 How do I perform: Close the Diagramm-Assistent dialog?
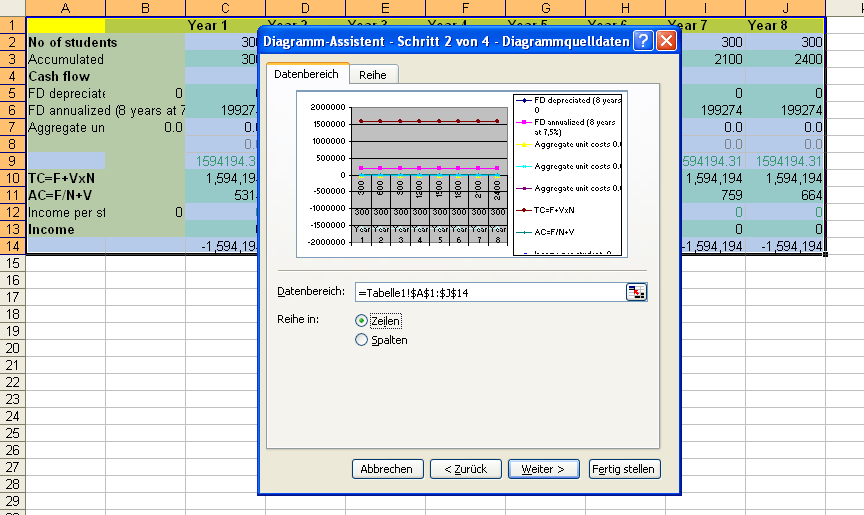point(666,41)
